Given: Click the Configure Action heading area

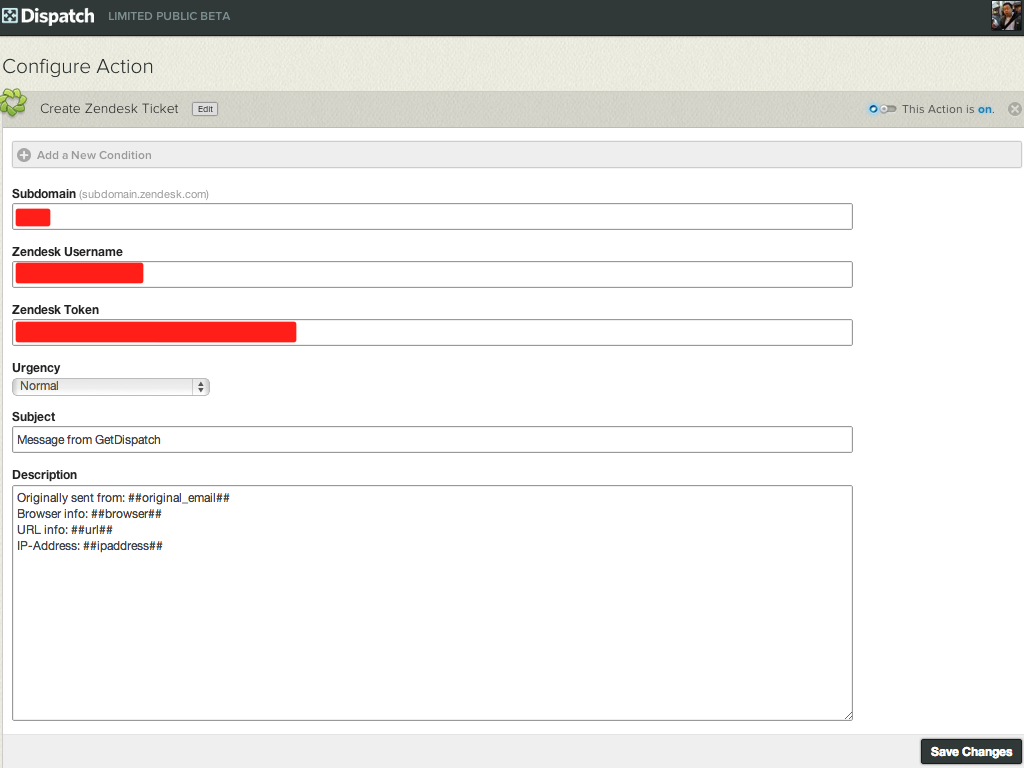Looking at the screenshot, I should [78, 66].
